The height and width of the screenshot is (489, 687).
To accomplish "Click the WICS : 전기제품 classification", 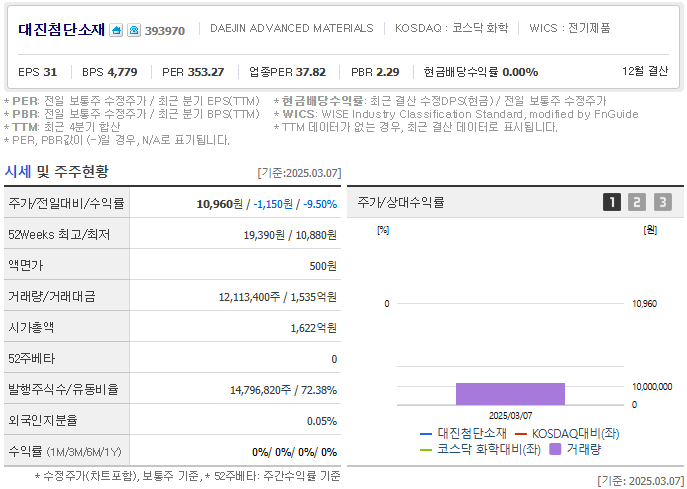I will pyautogui.click(x=570, y=28).
